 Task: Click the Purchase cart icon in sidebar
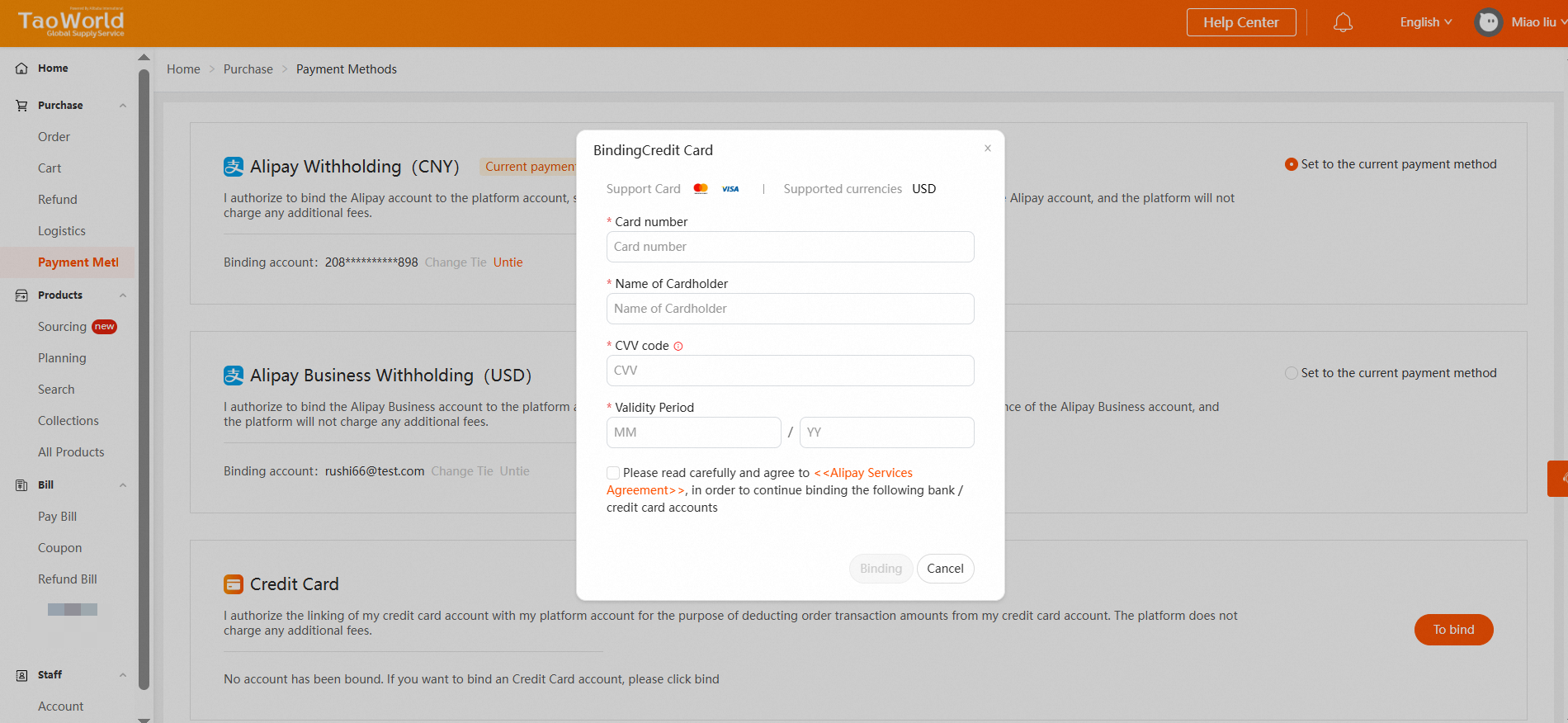(x=22, y=106)
